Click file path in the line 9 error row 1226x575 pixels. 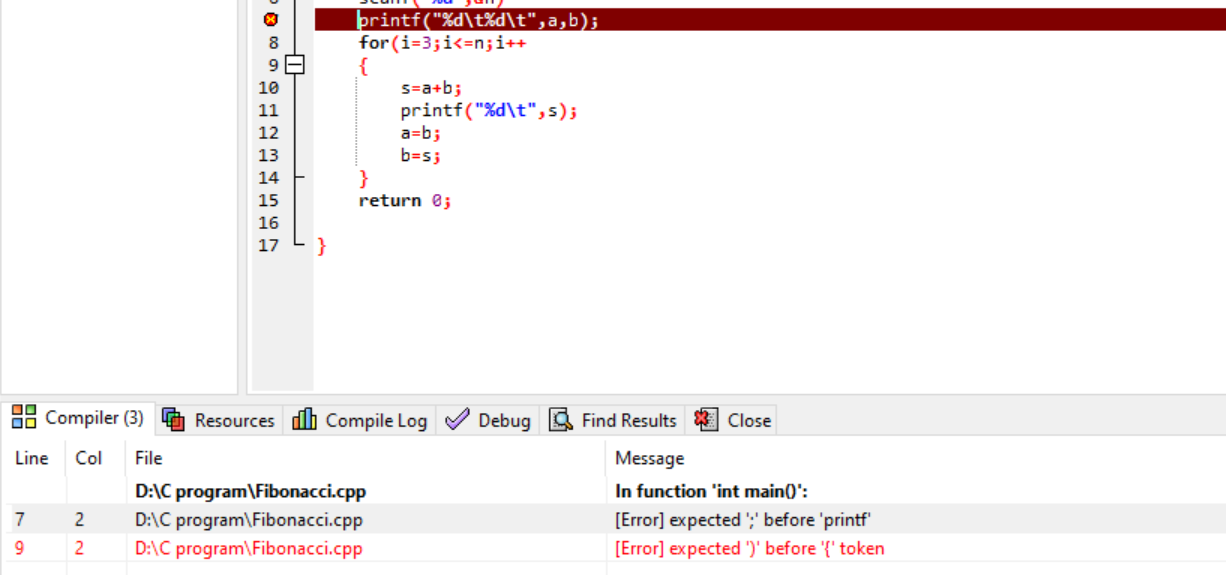tap(249, 548)
